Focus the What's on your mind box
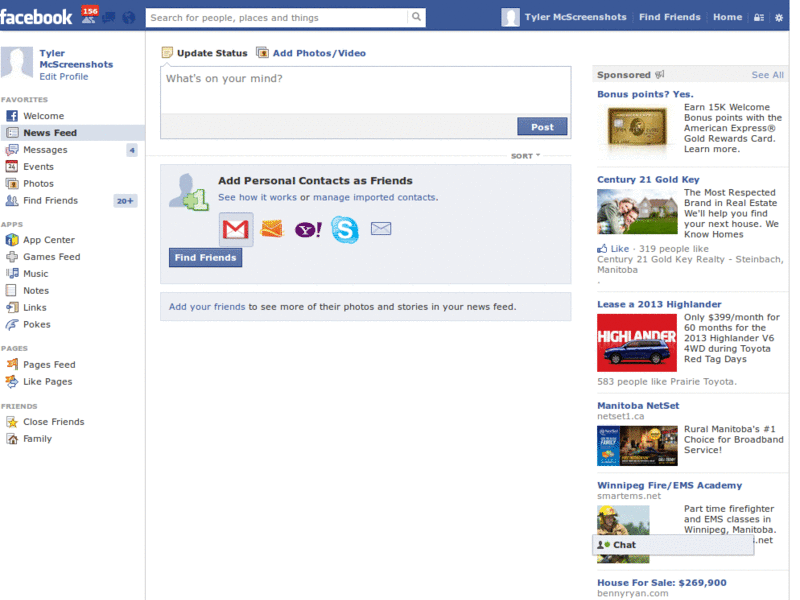 click(x=365, y=90)
